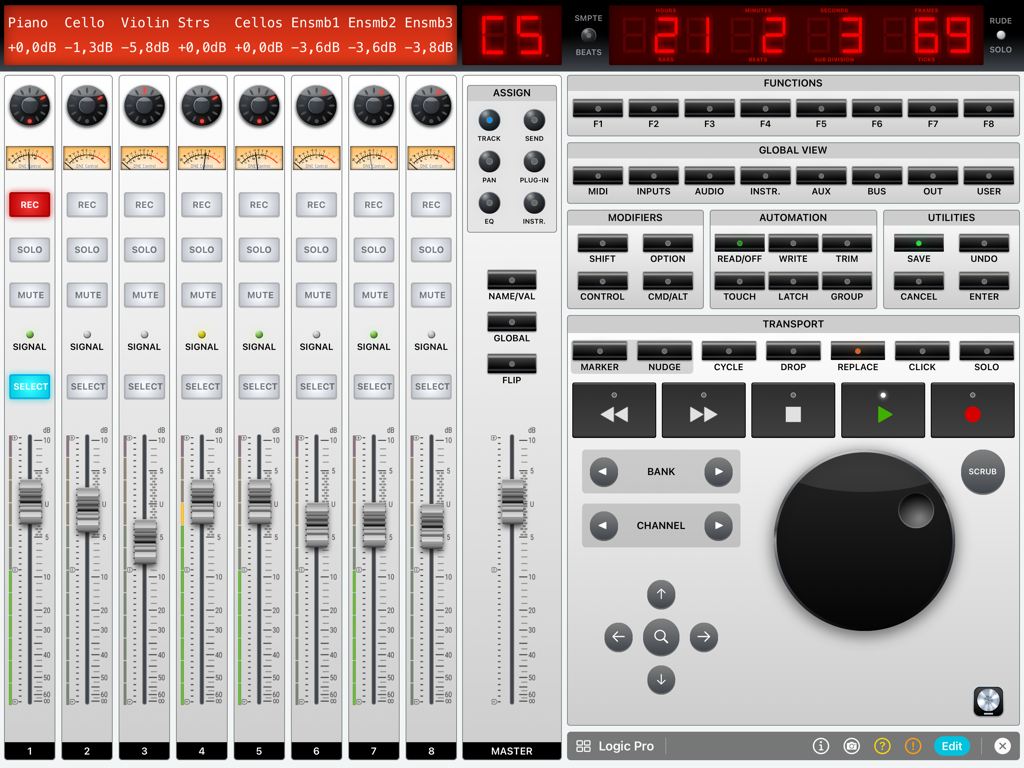The image size is (1024, 768).
Task: Open the help question mark icon
Action: pyautogui.click(x=884, y=746)
